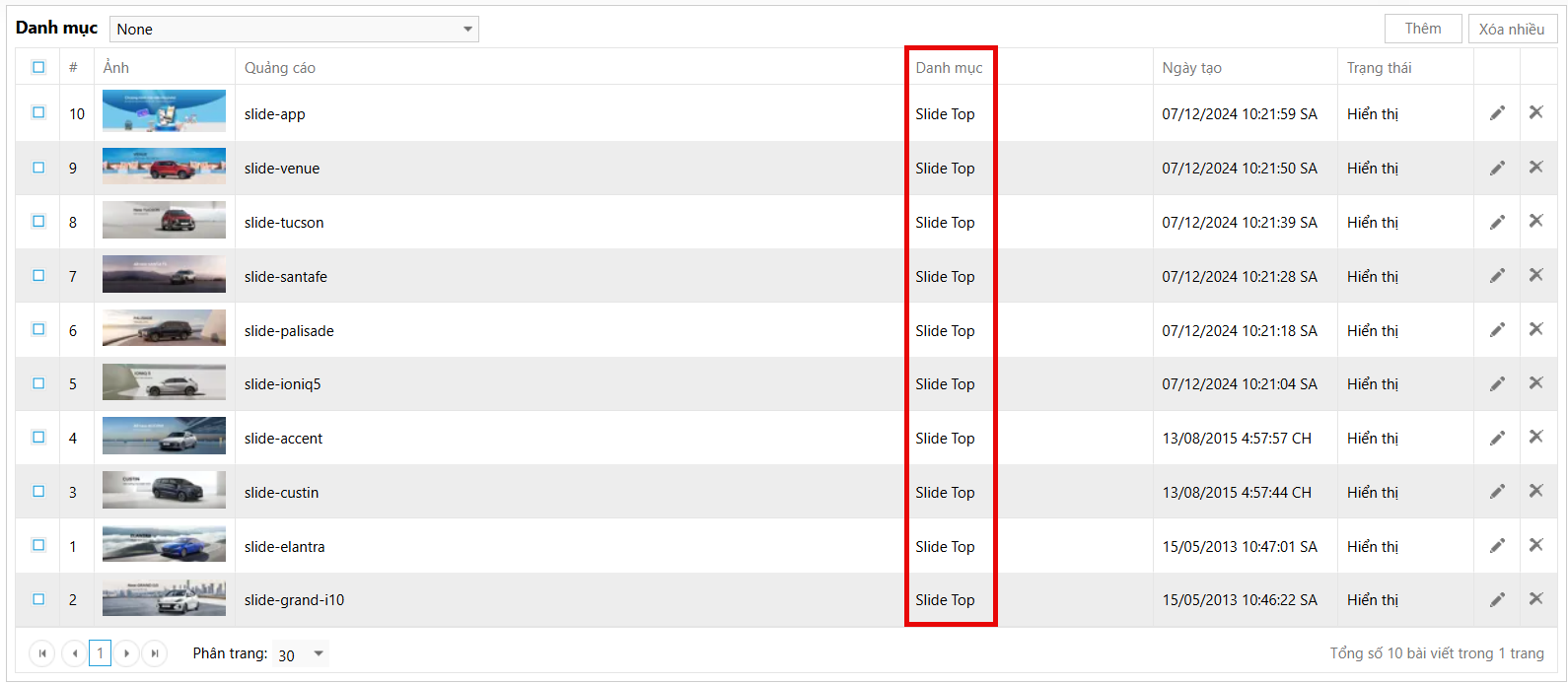
Task: Edit the slide-grand-i10 entry via pencil
Action: coord(1496,599)
